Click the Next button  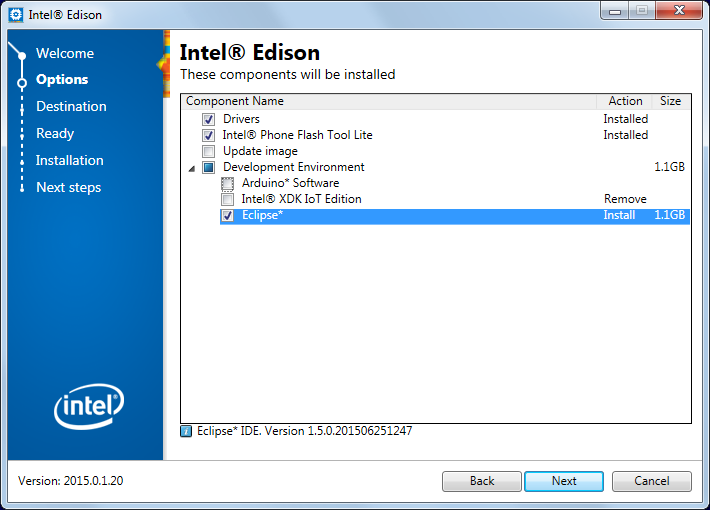tap(564, 481)
